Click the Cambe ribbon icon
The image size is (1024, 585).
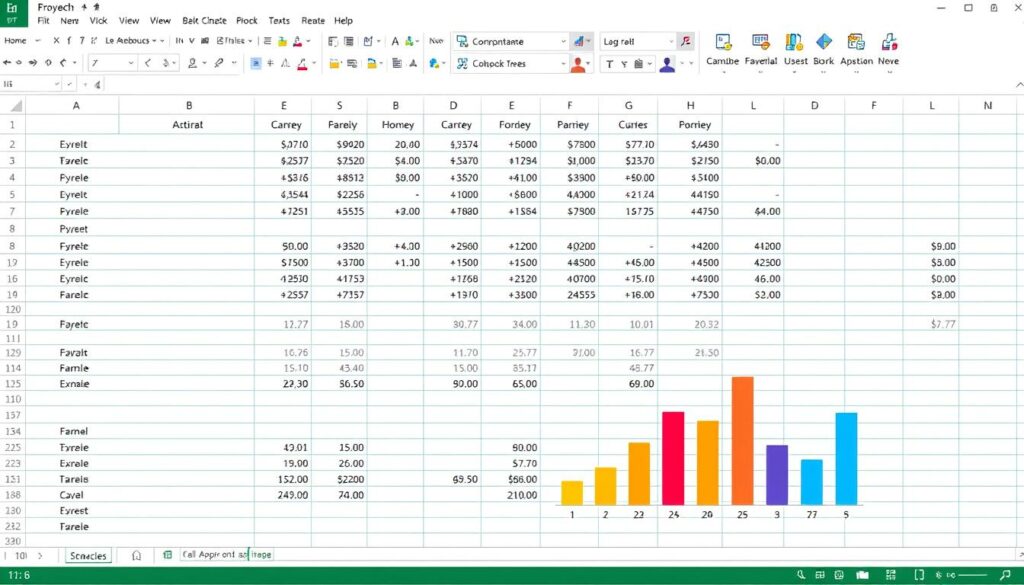pyautogui.click(x=723, y=42)
